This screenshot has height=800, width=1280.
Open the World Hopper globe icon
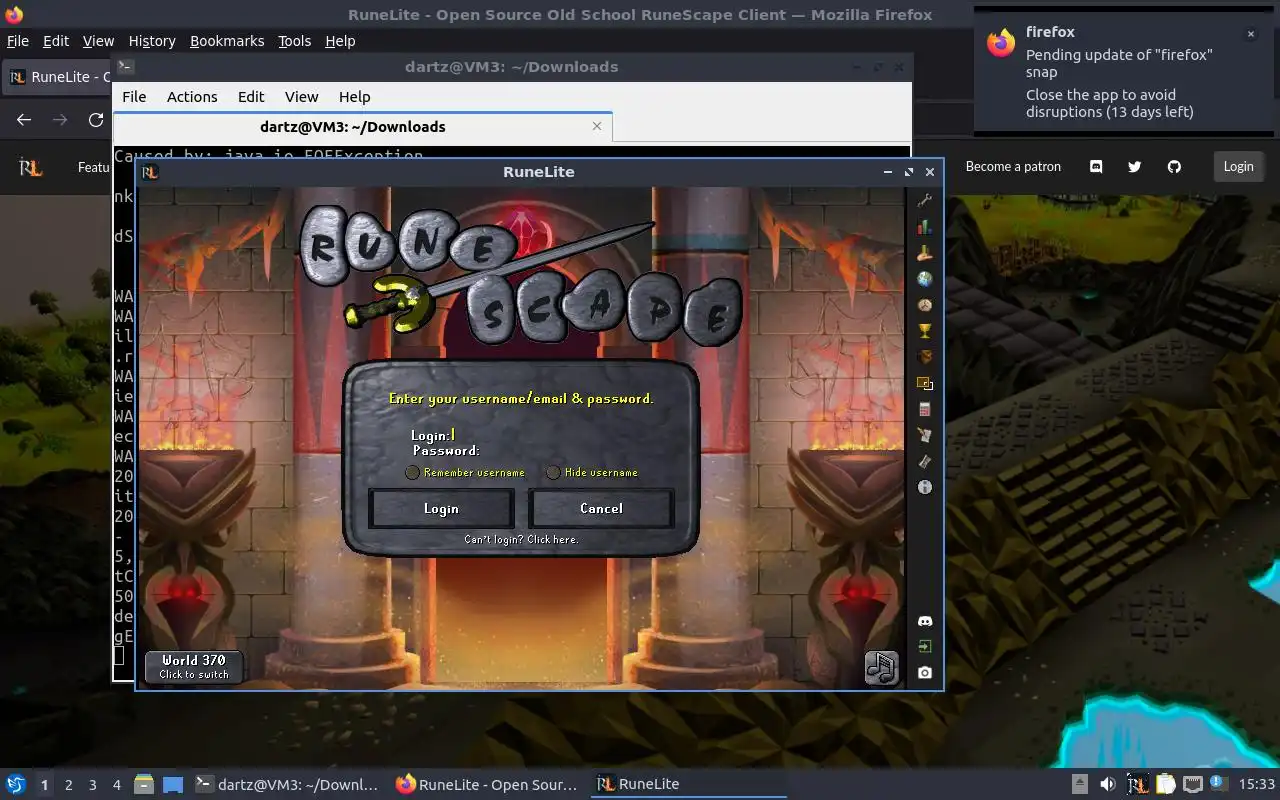pos(925,279)
